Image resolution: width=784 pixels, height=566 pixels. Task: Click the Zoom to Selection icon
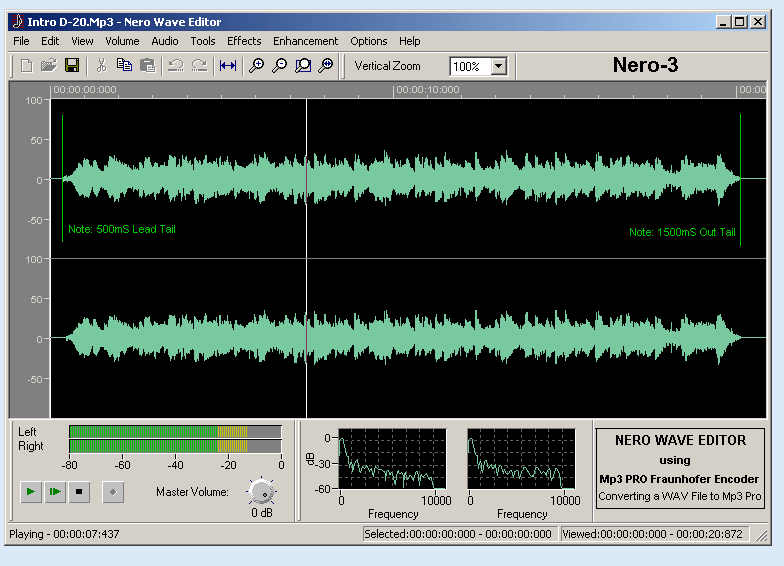click(x=303, y=66)
